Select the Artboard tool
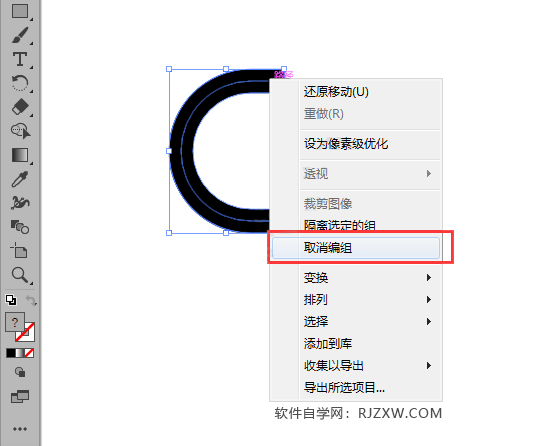560x446 pixels. pos(20,250)
